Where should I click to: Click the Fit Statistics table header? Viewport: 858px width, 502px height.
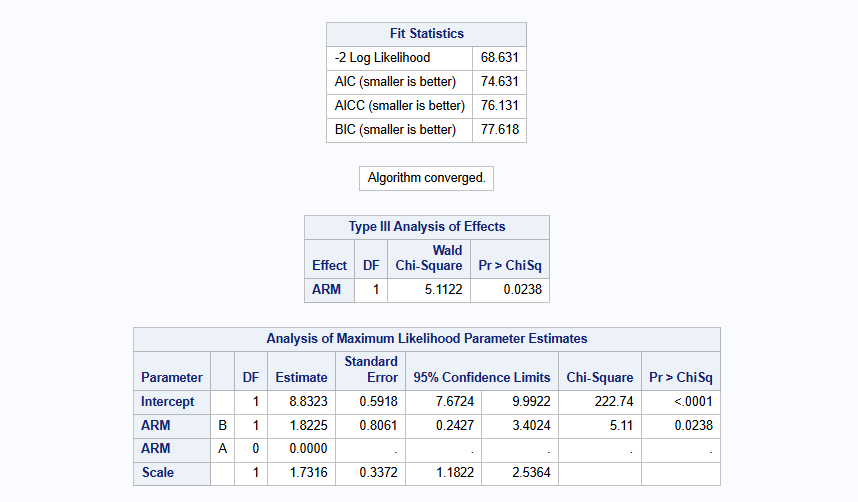(x=426, y=34)
